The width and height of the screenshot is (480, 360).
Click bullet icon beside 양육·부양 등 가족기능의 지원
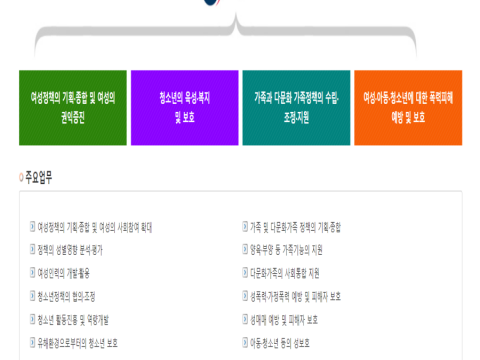245,249
